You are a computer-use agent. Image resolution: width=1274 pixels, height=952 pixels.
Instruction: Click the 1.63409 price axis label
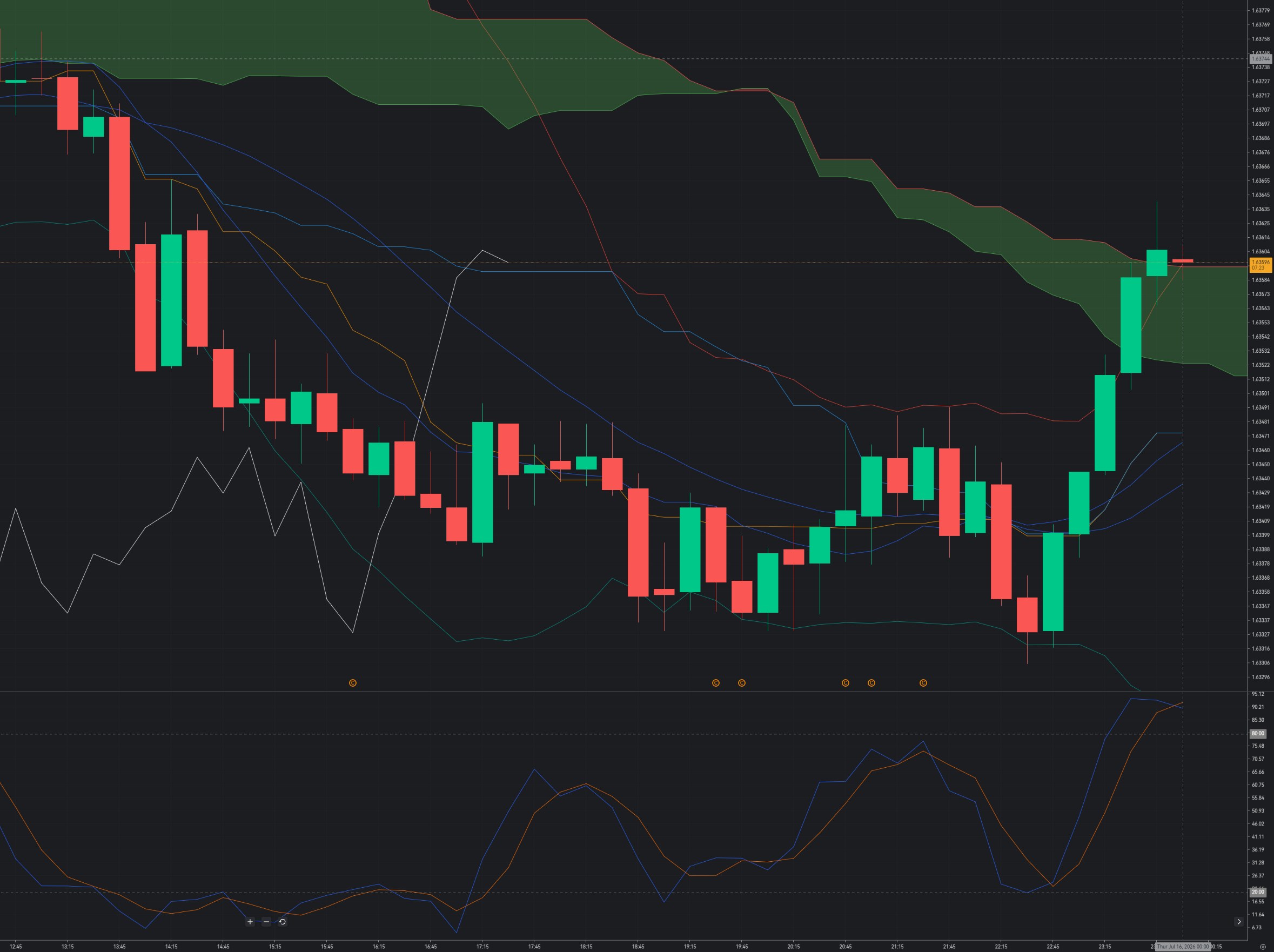pyautogui.click(x=1260, y=521)
